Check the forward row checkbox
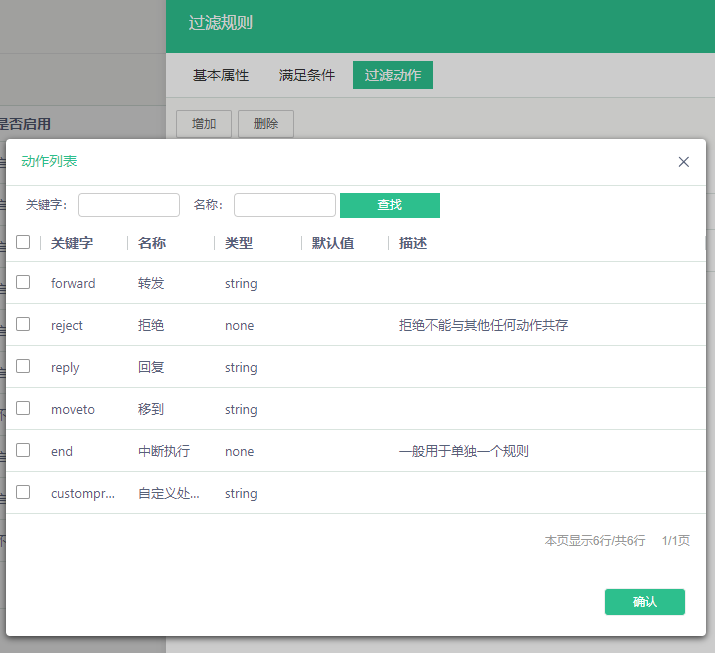The width and height of the screenshot is (715, 653). (23, 282)
